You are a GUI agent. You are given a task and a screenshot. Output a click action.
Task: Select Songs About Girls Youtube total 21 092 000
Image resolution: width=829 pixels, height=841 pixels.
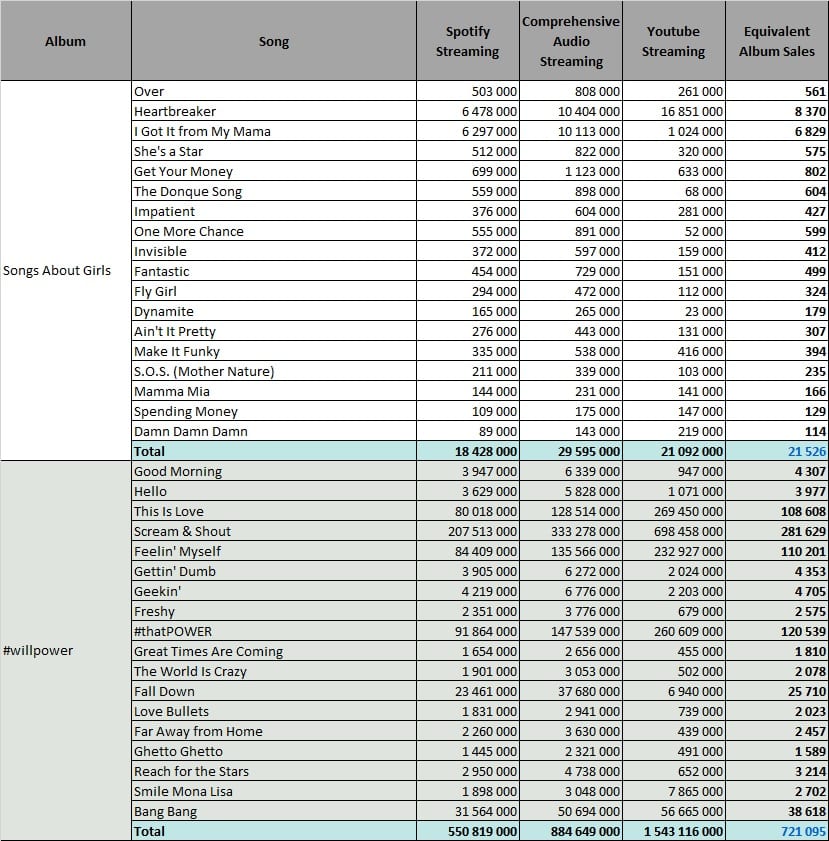click(673, 452)
